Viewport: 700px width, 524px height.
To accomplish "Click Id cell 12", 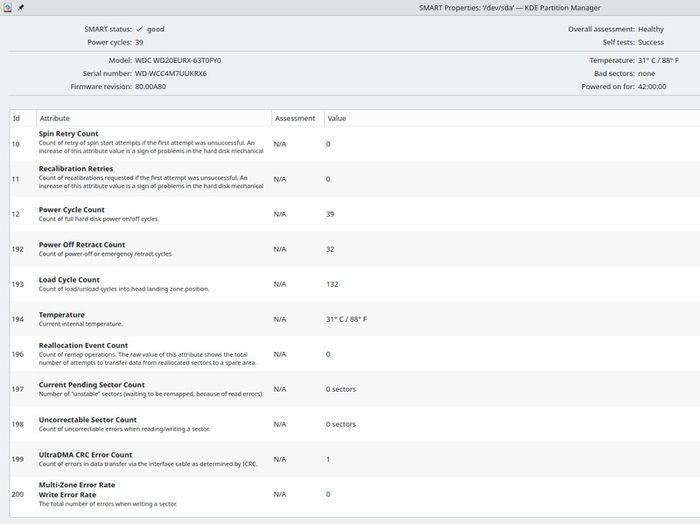I will (16, 214).
